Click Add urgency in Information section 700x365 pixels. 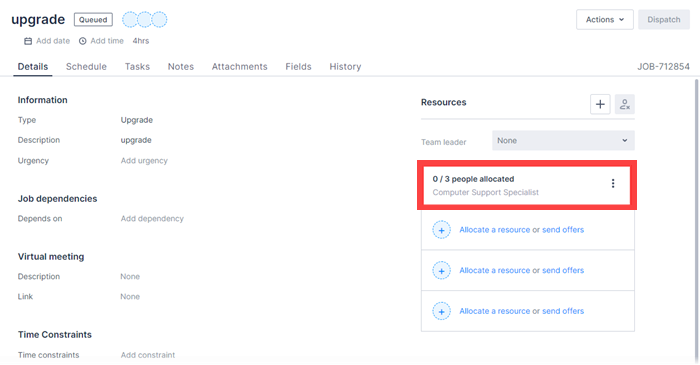(x=144, y=161)
